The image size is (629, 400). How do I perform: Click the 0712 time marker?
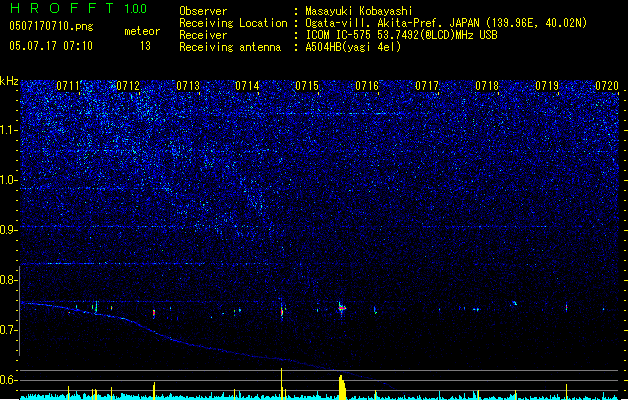pyautogui.click(x=128, y=86)
